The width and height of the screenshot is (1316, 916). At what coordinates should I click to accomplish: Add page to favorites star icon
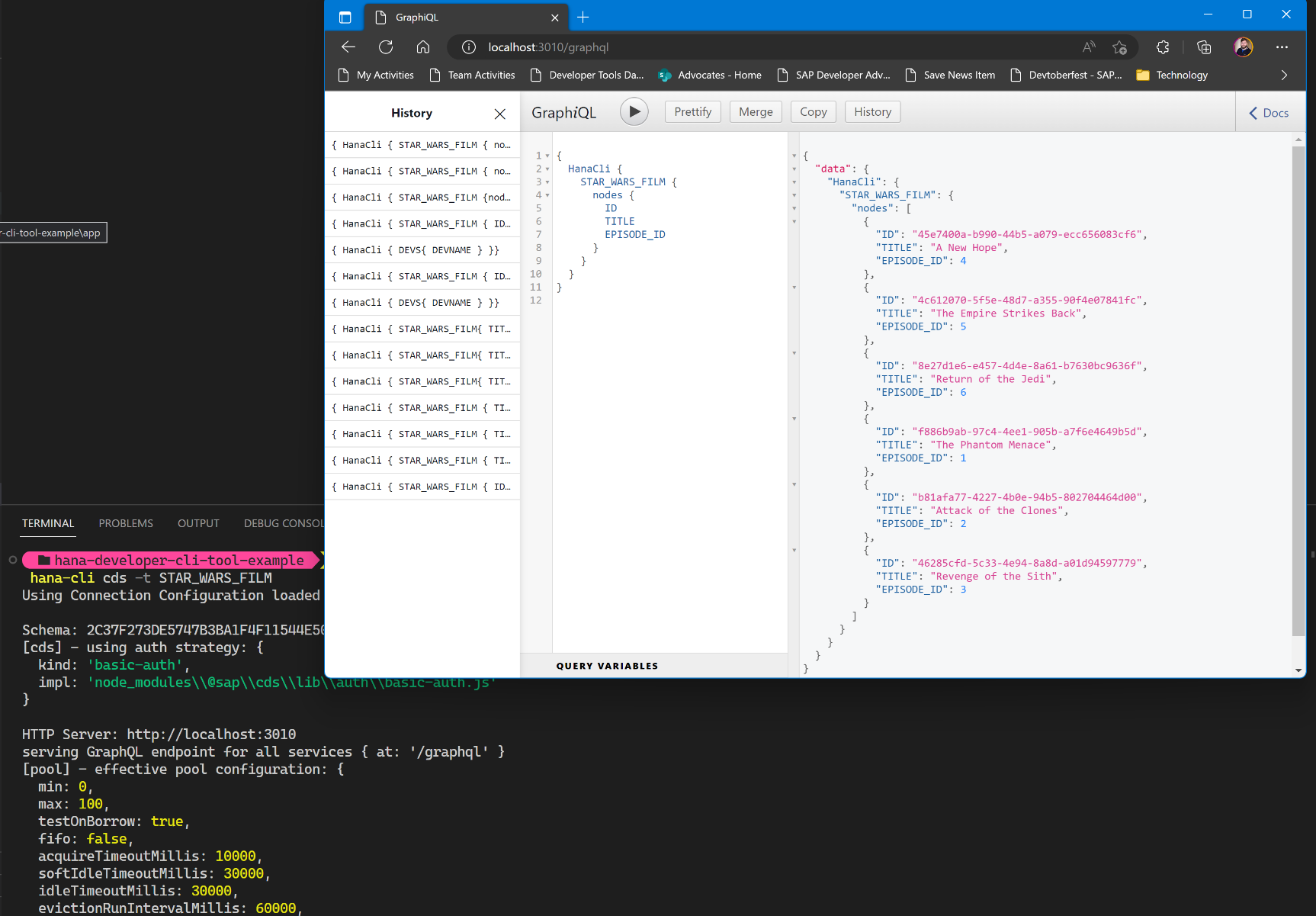click(1119, 47)
